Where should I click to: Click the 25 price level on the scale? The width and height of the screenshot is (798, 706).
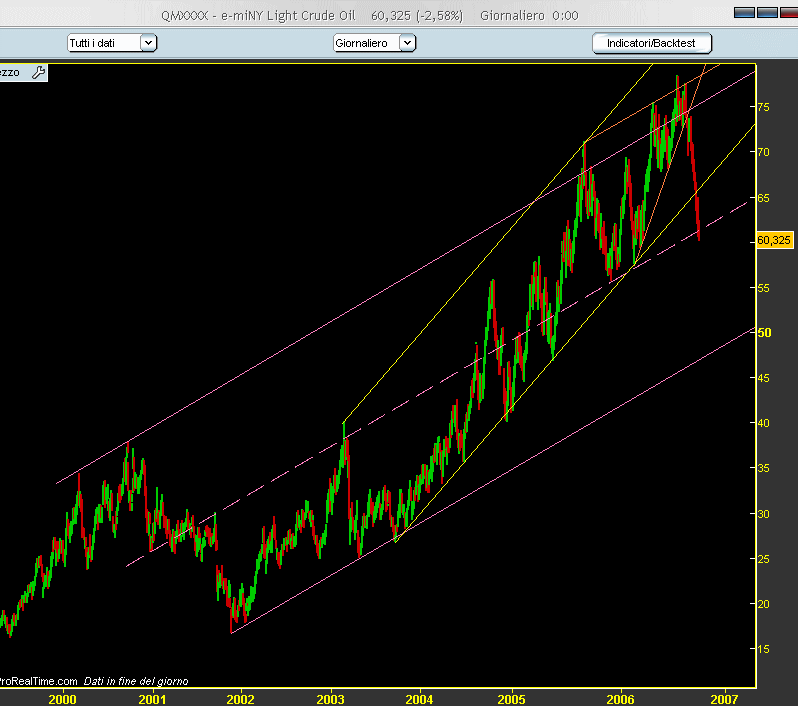pyautogui.click(x=763, y=559)
